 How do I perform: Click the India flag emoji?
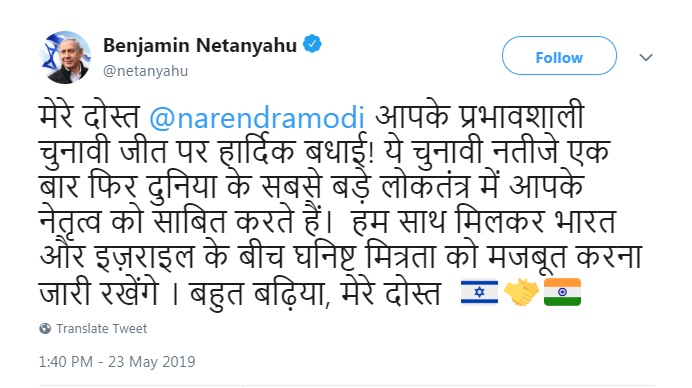[562, 292]
